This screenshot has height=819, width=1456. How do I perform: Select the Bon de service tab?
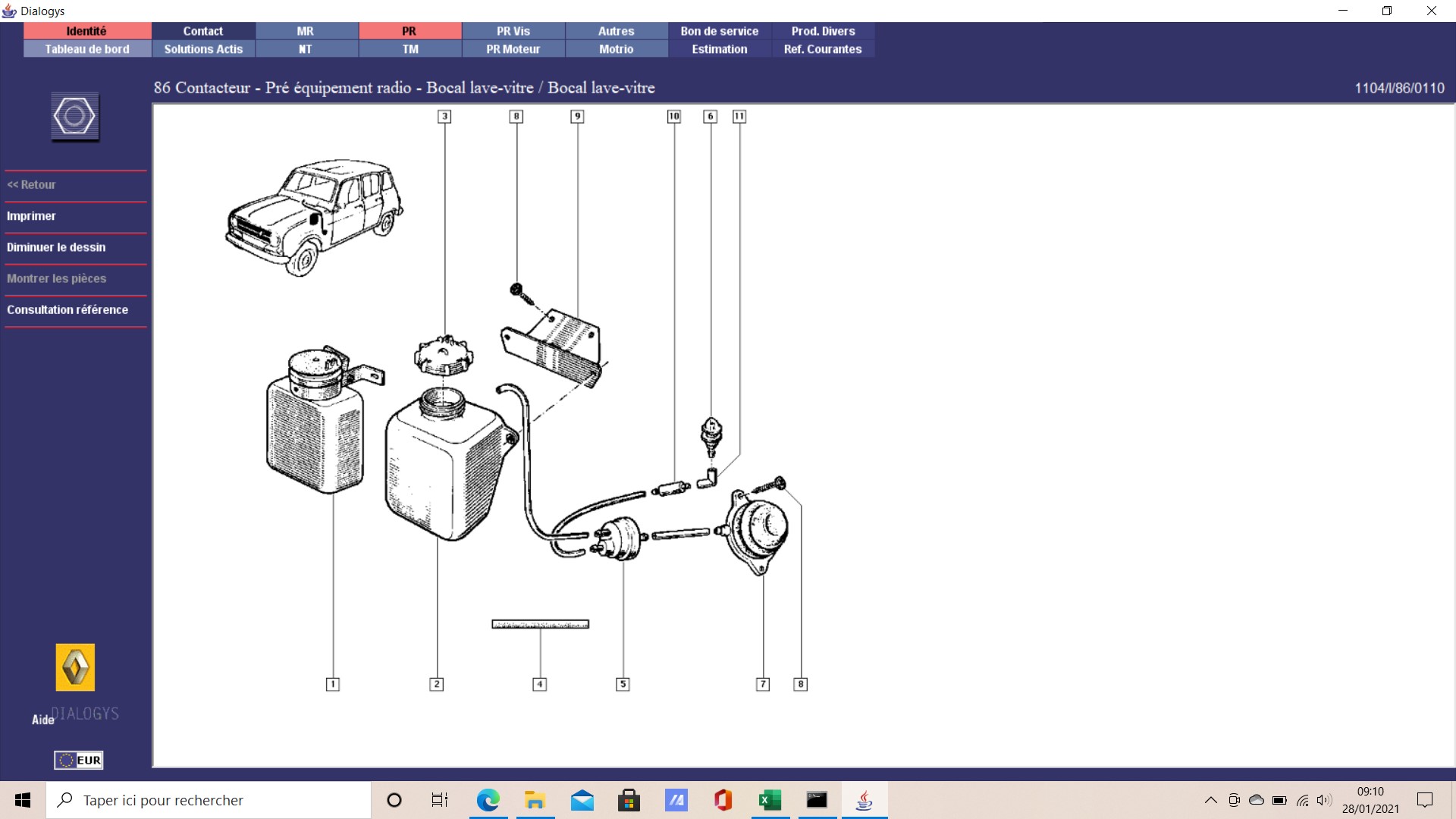click(x=719, y=31)
